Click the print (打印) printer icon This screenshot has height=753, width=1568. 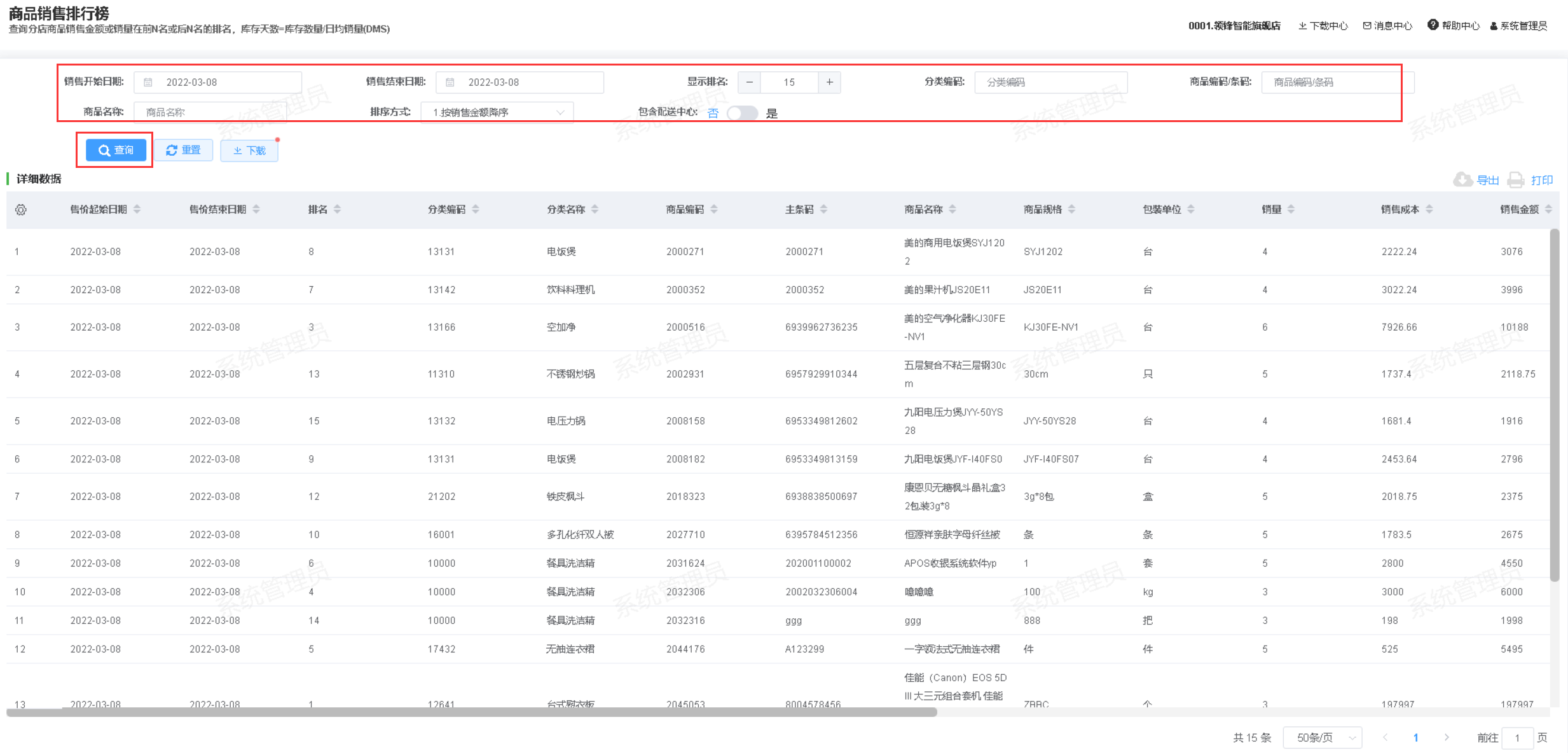(x=1516, y=180)
